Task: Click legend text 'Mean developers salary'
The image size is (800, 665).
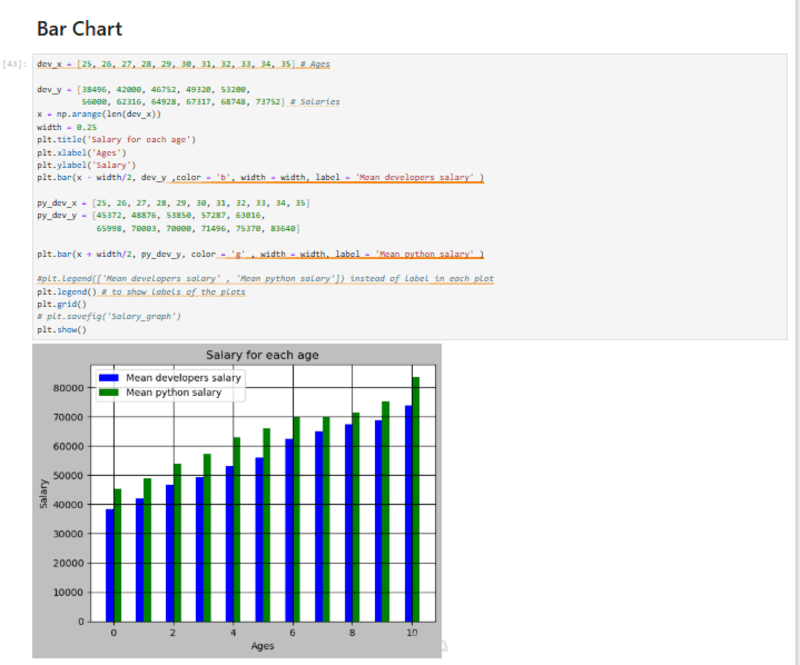Action: click(x=184, y=378)
